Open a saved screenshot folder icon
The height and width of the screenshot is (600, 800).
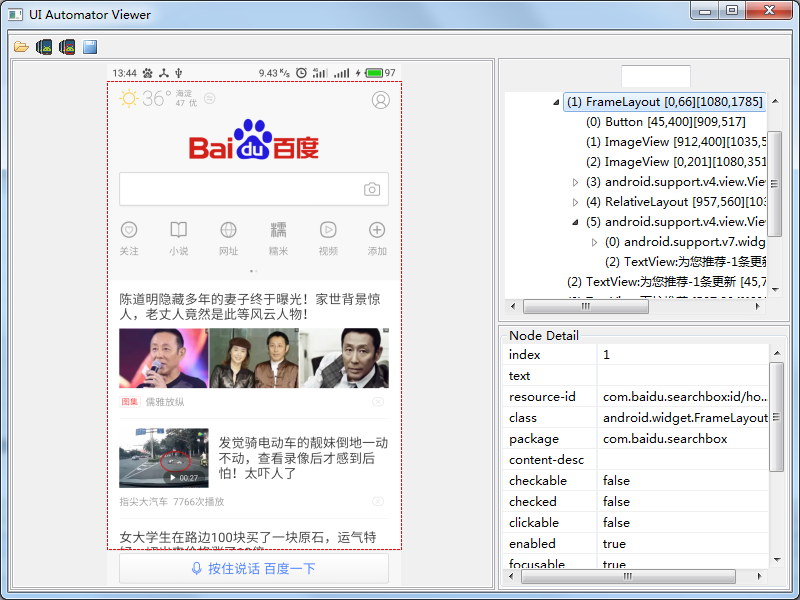(21, 47)
